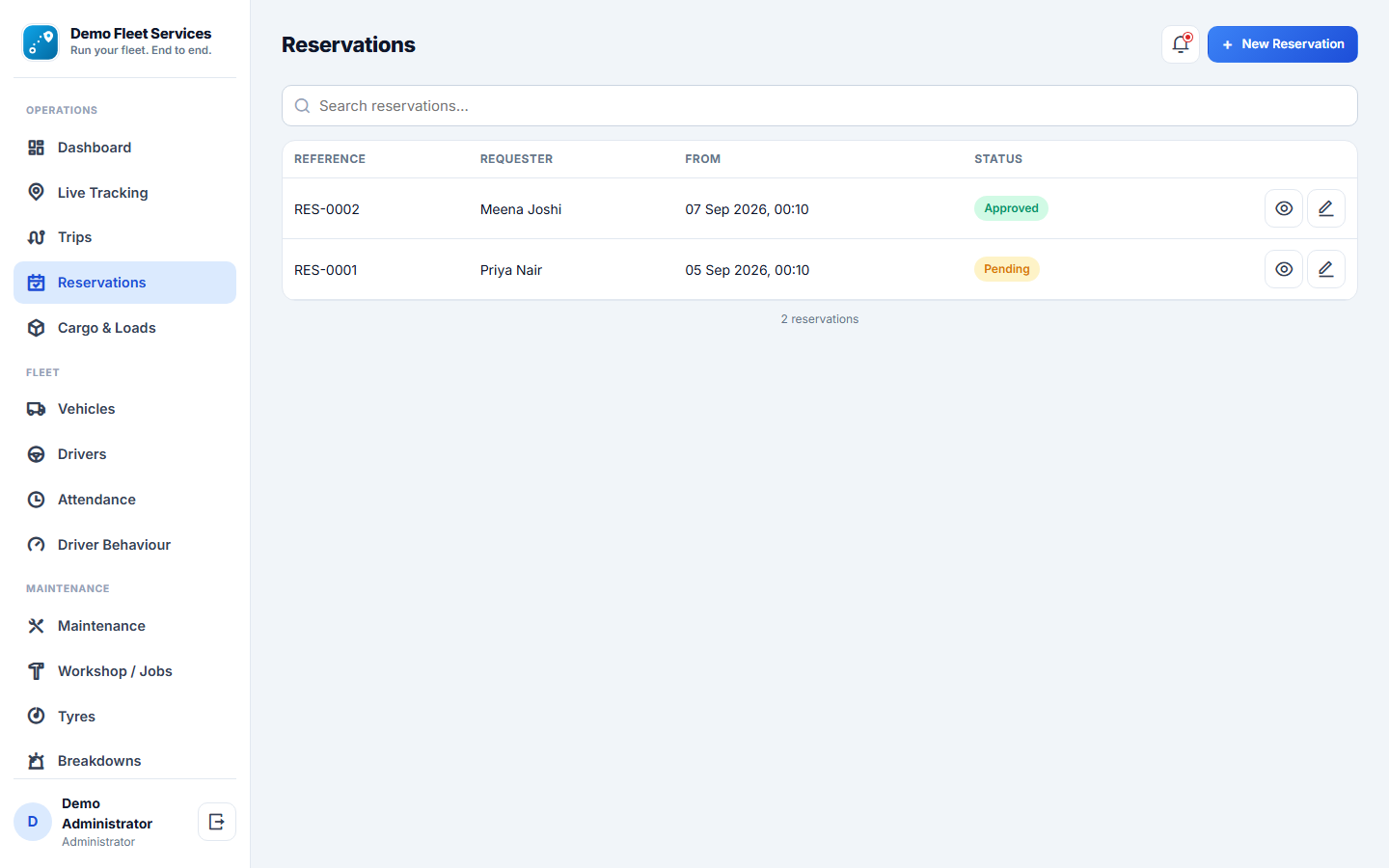The width and height of the screenshot is (1389, 868).
Task: Go to the Drivers page
Action: pos(124,454)
